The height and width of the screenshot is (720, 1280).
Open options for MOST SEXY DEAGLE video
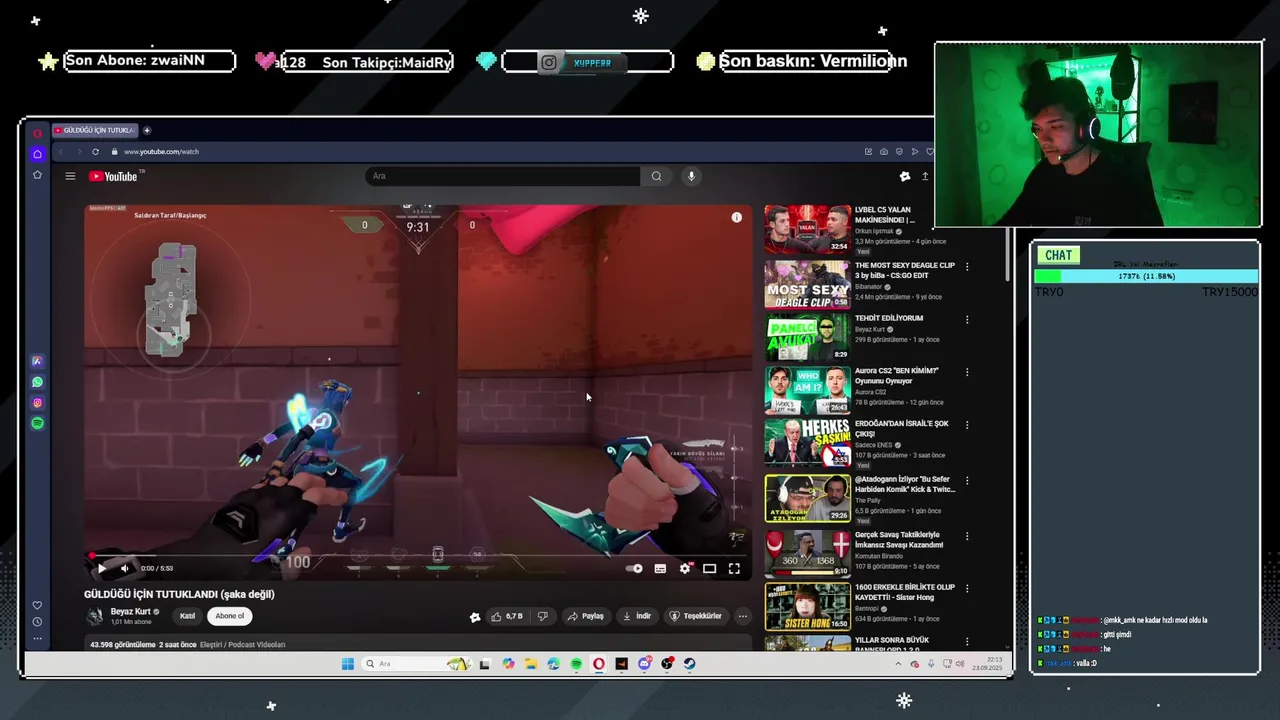[967, 267]
